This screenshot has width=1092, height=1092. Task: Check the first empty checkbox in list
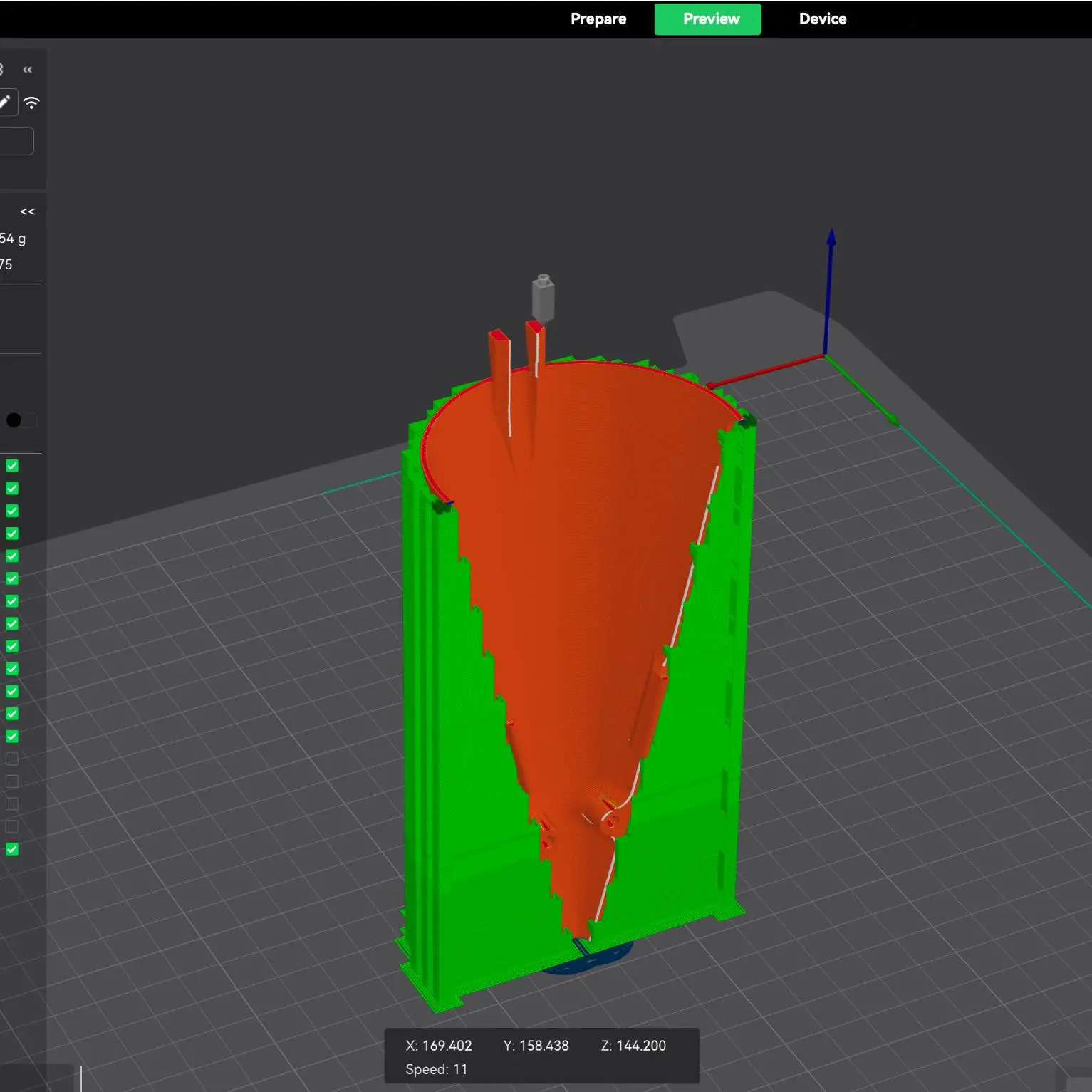12,759
